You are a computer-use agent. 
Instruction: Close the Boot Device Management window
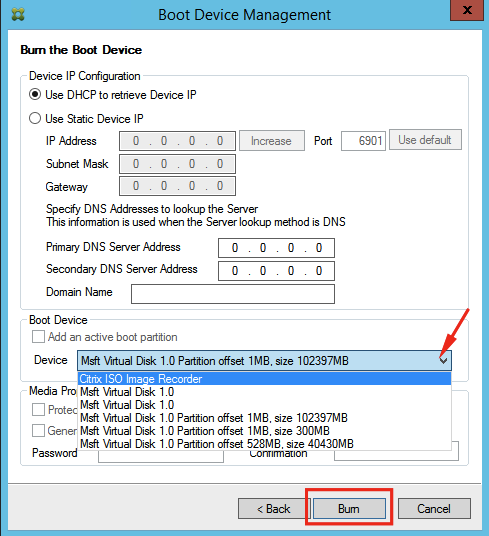pyautogui.click(x=467, y=10)
